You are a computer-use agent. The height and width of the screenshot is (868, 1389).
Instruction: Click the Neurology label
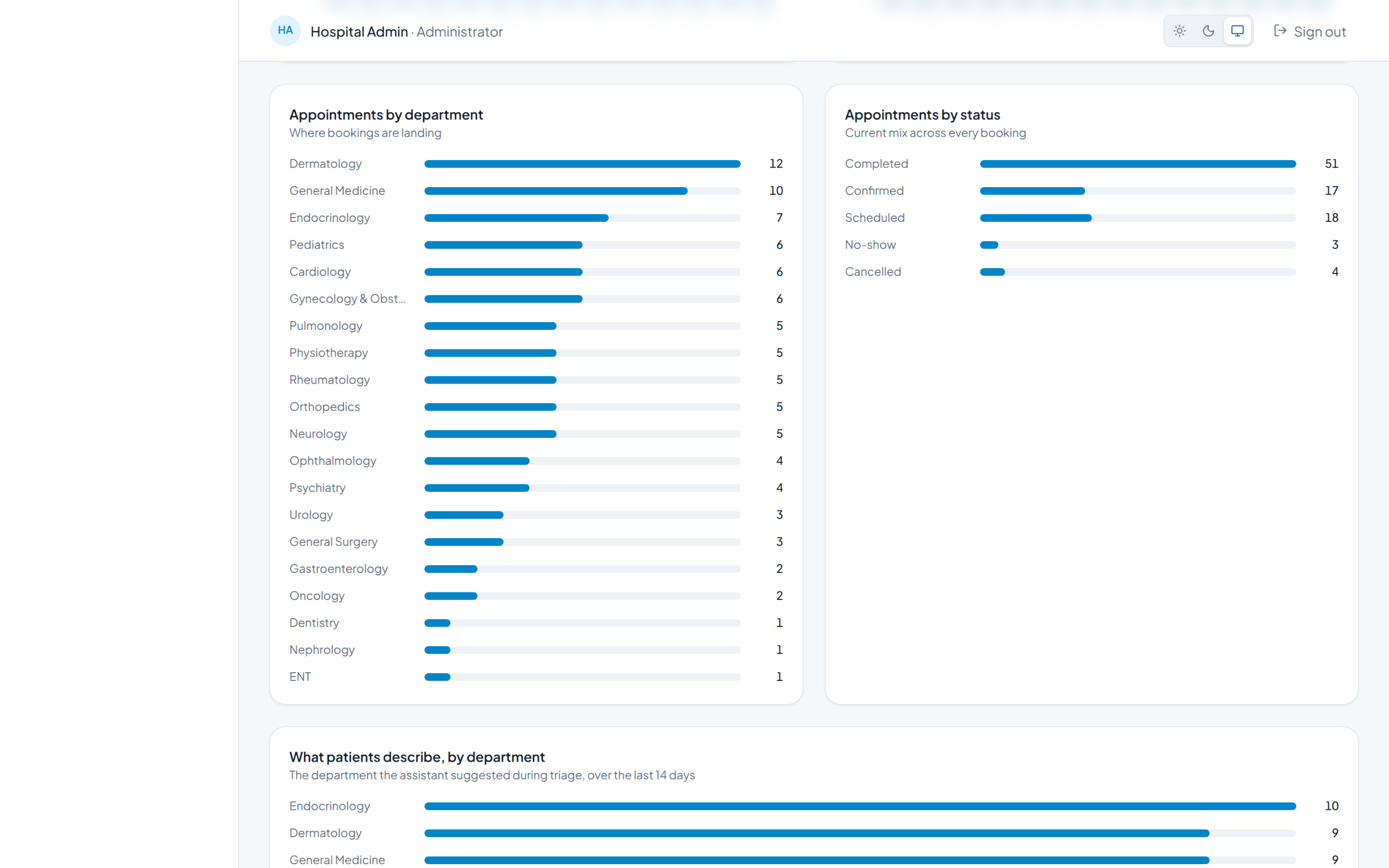coord(318,433)
